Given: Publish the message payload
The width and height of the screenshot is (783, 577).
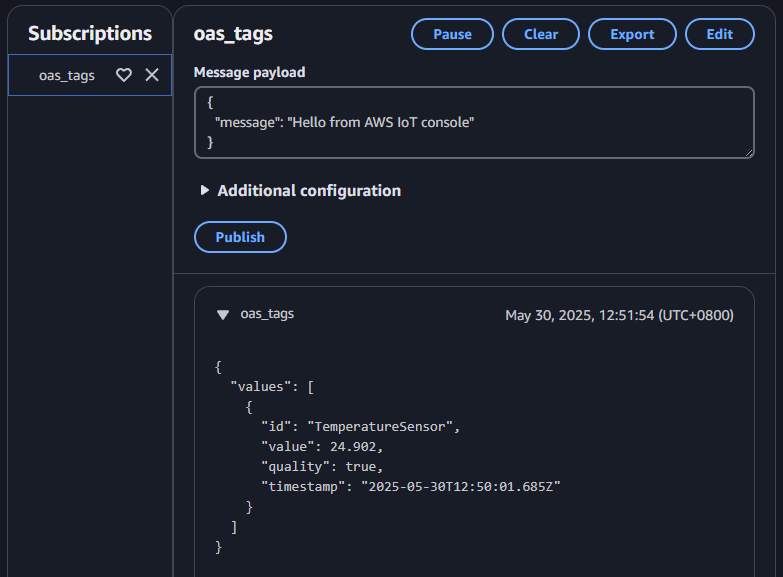Looking at the screenshot, I should pos(240,237).
